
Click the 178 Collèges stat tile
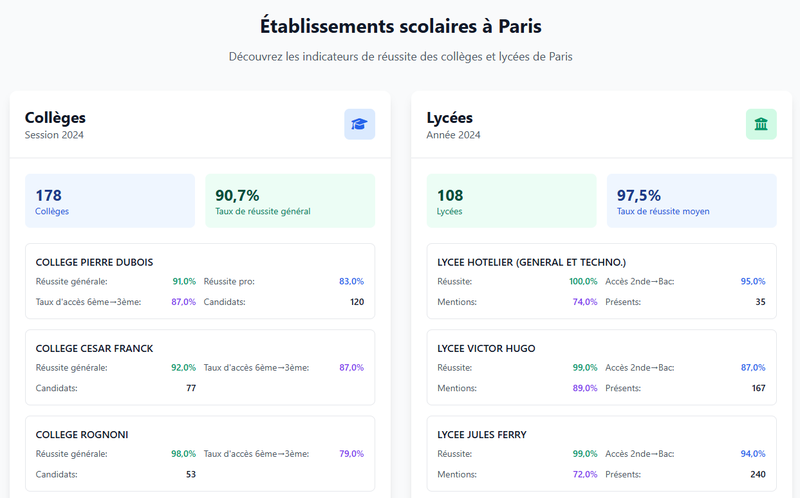(x=110, y=201)
